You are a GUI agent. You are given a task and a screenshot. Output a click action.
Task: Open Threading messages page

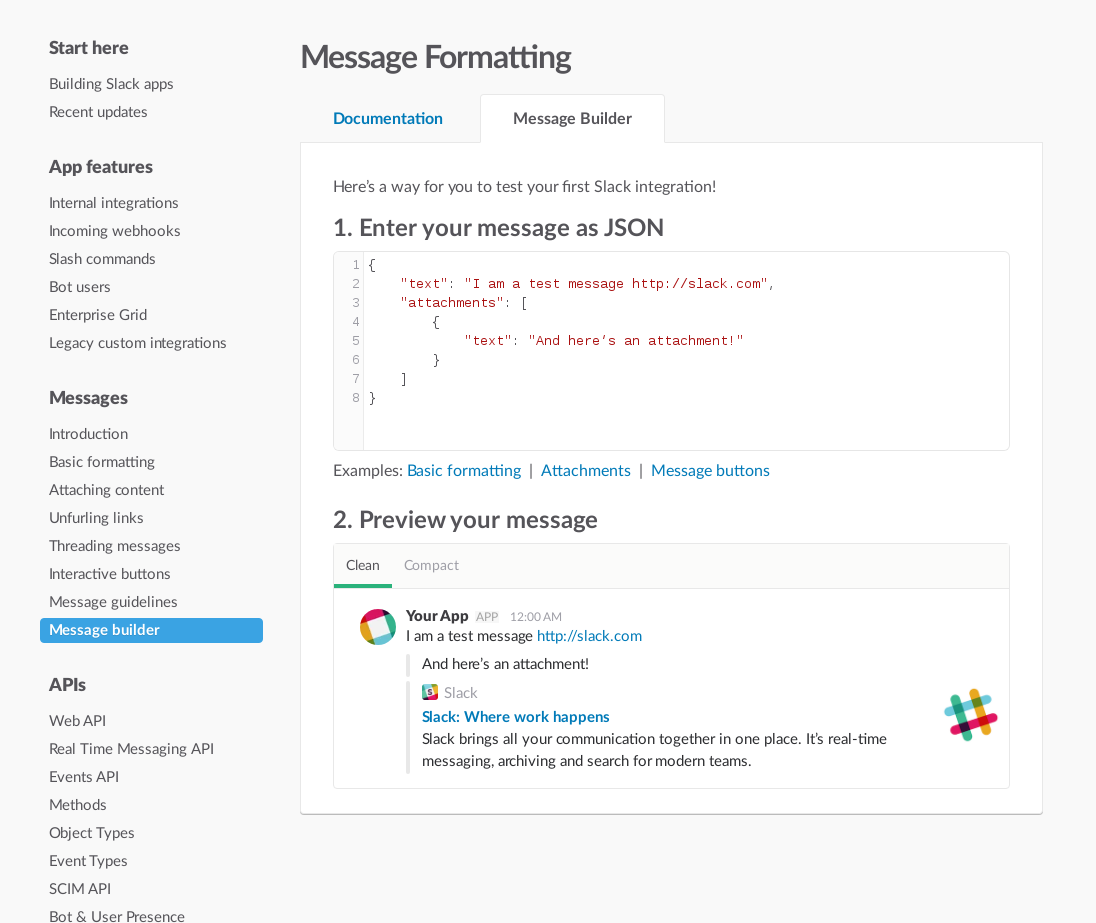pos(115,545)
